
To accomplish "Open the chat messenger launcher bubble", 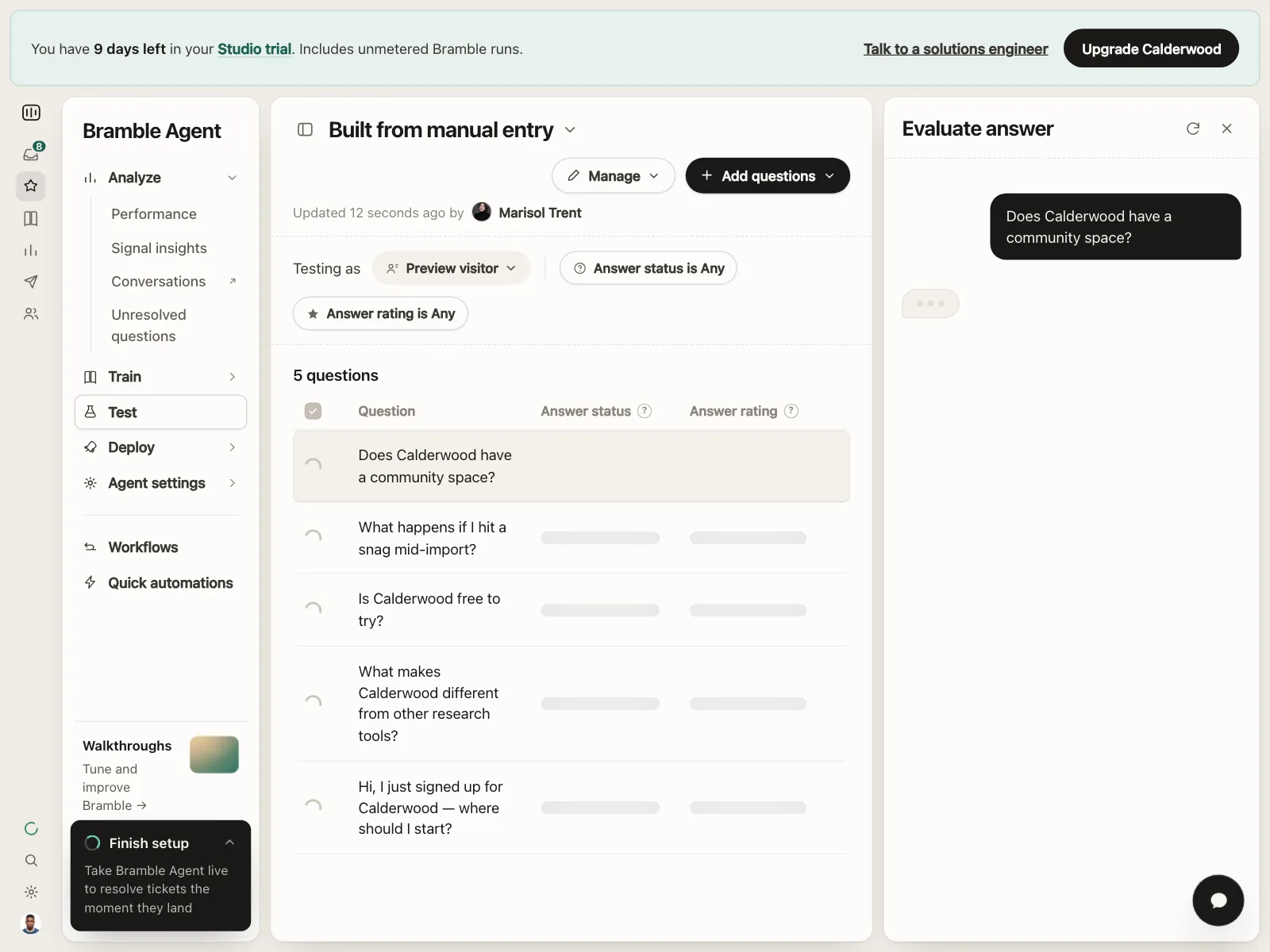I will pos(1218,900).
